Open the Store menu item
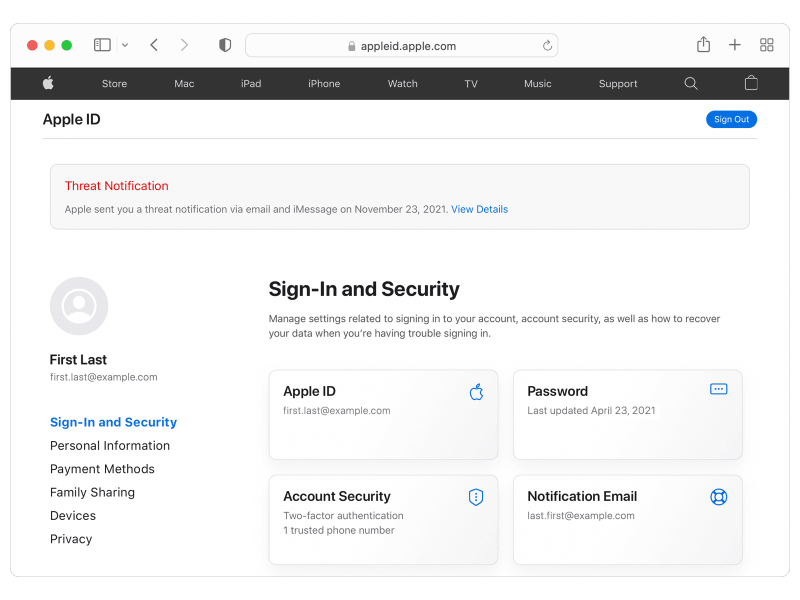This screenshot has height=600, width=800. click(114, 84)
